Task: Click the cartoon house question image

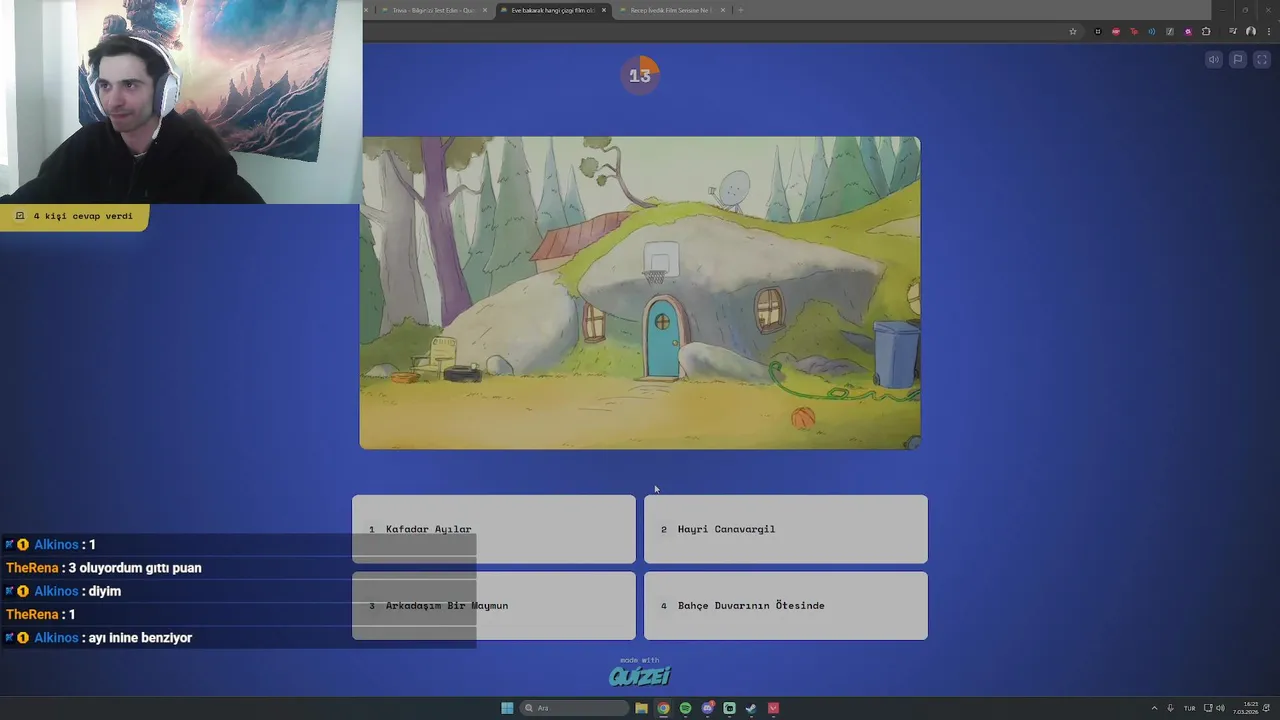Action: [x=640, y=293]
